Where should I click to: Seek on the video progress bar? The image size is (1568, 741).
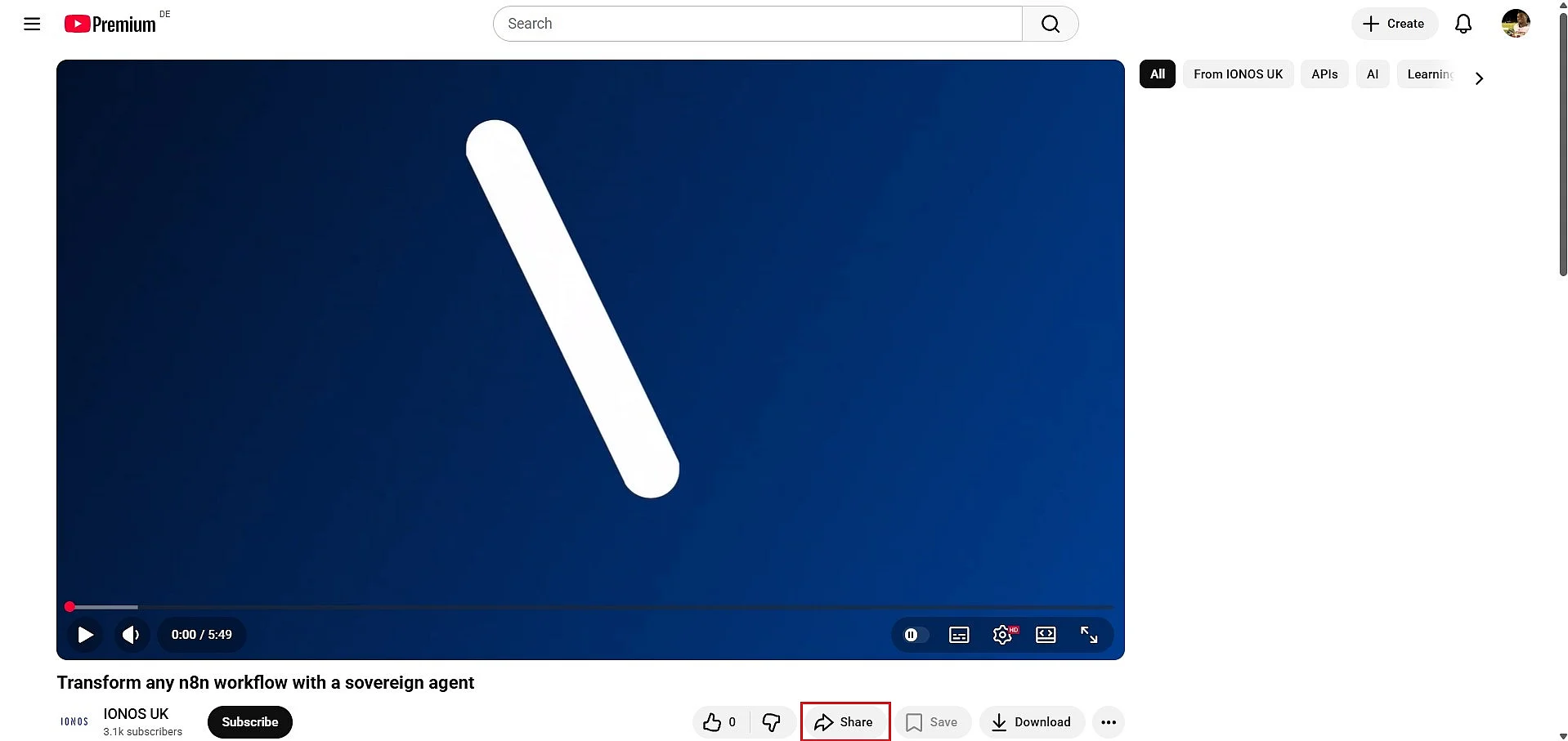pos(590,607)
